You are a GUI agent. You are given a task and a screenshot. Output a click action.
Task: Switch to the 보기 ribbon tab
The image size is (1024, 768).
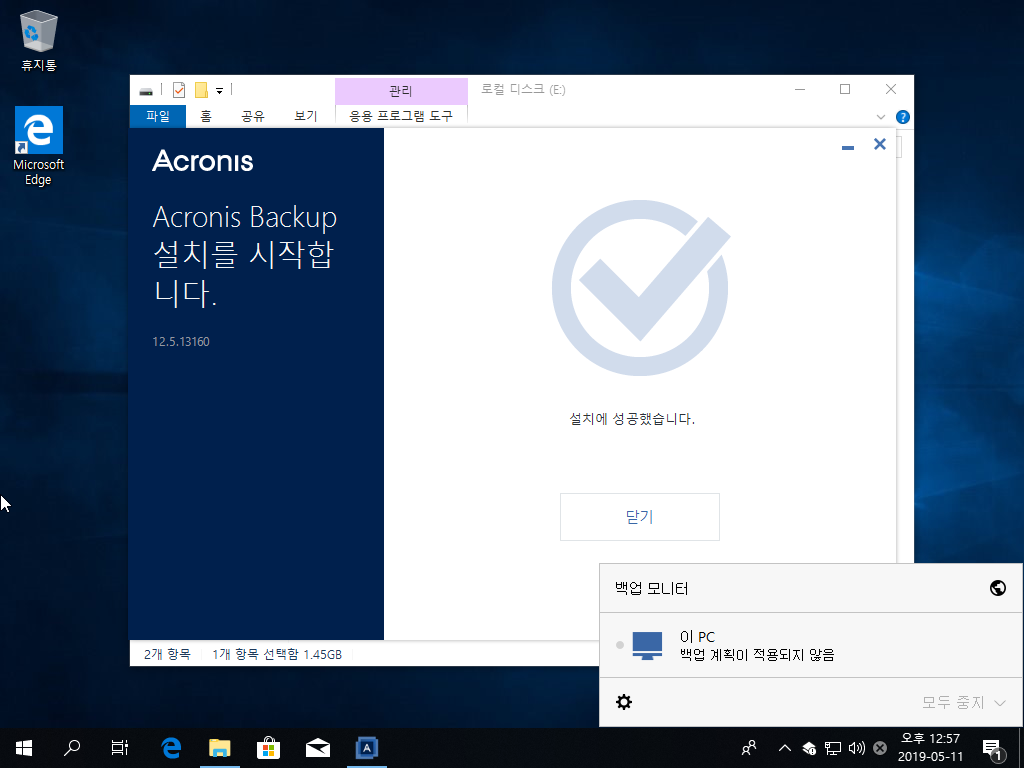[305, 116]
